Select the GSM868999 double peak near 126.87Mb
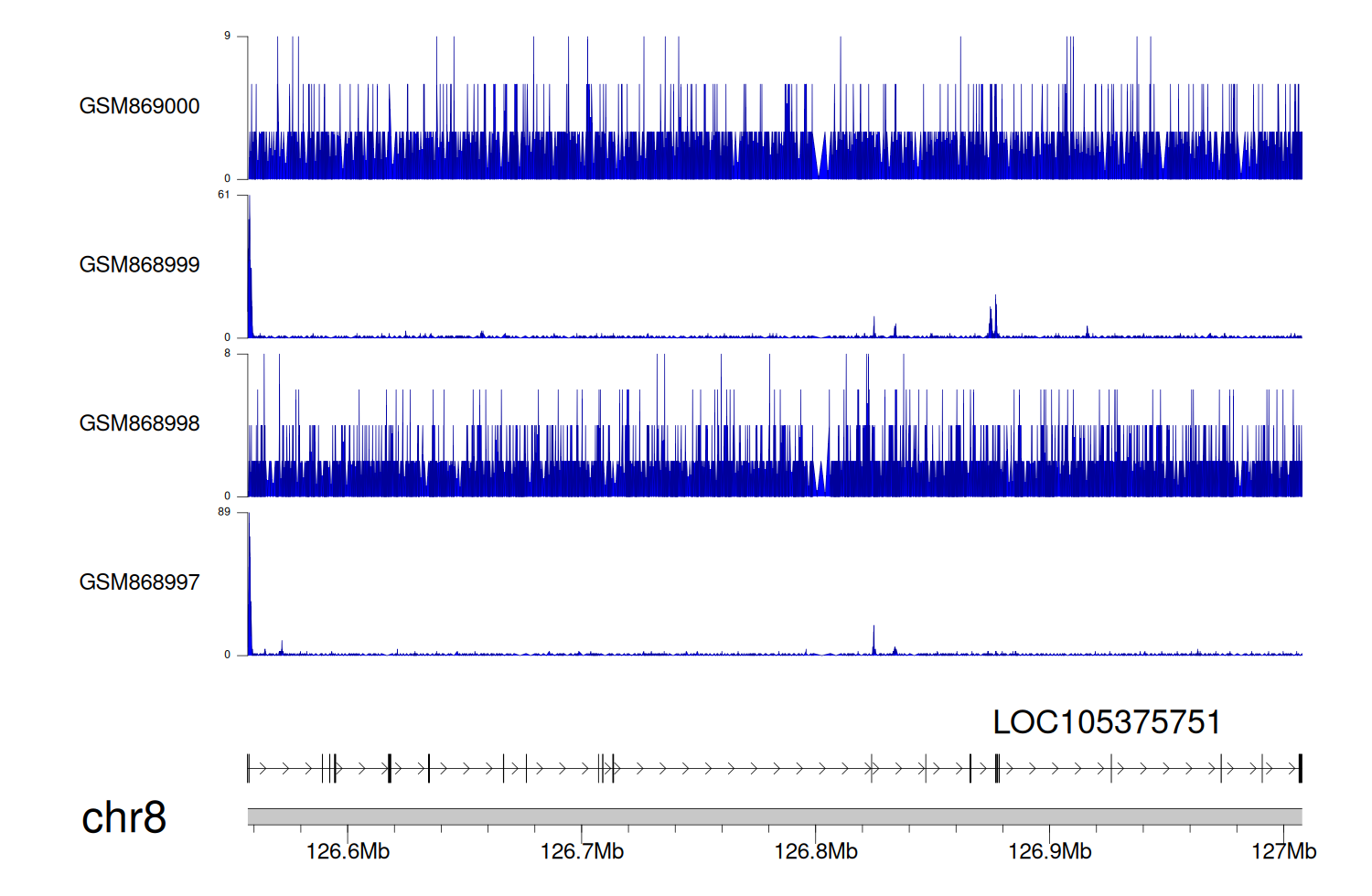1372x896 pixels. pos(993,320)
